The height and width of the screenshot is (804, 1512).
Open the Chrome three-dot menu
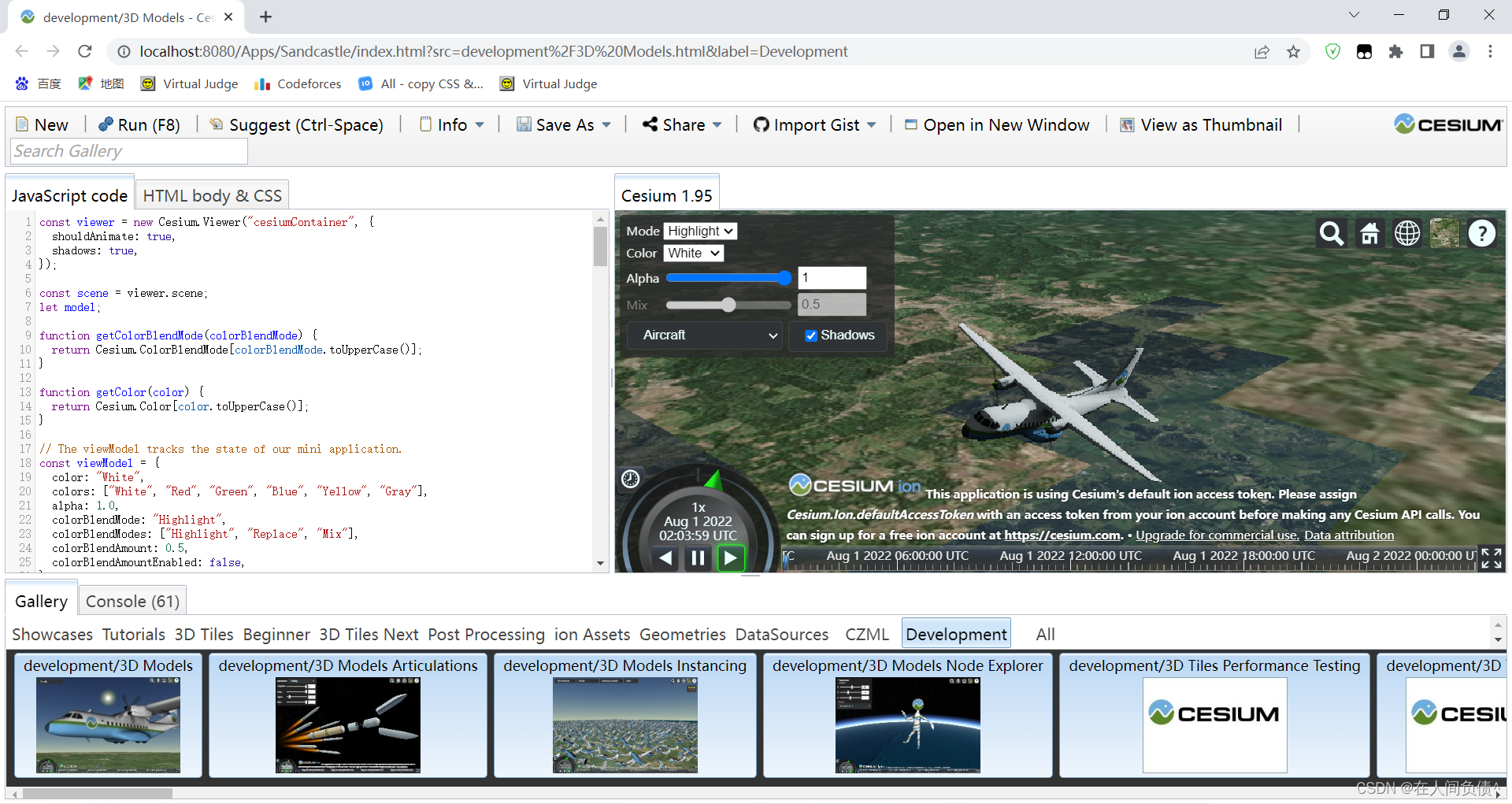(1490, 51)
